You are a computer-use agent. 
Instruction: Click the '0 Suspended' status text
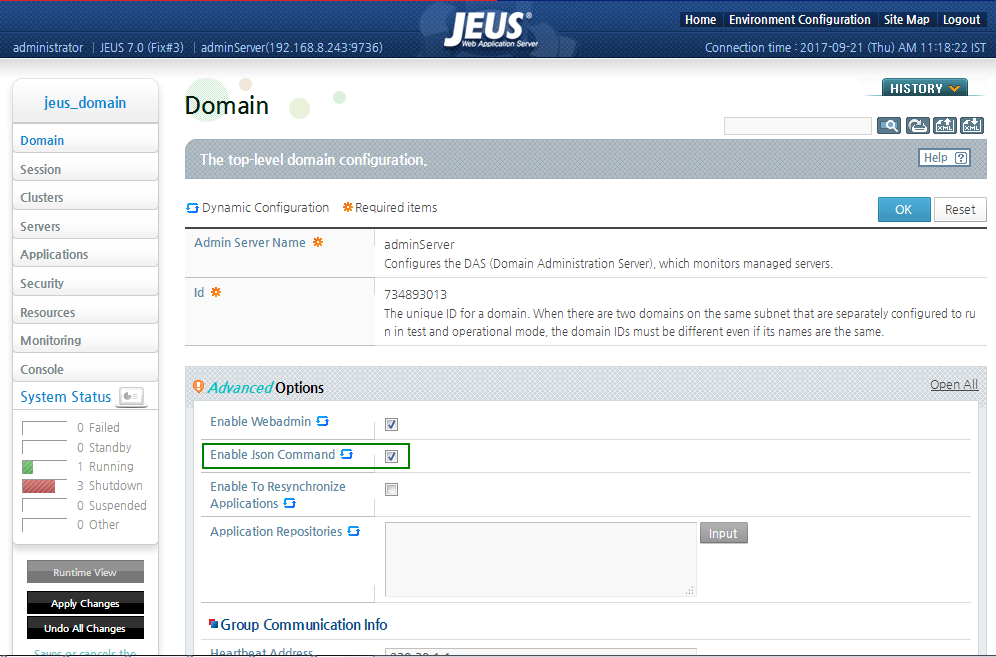[112, 505]
